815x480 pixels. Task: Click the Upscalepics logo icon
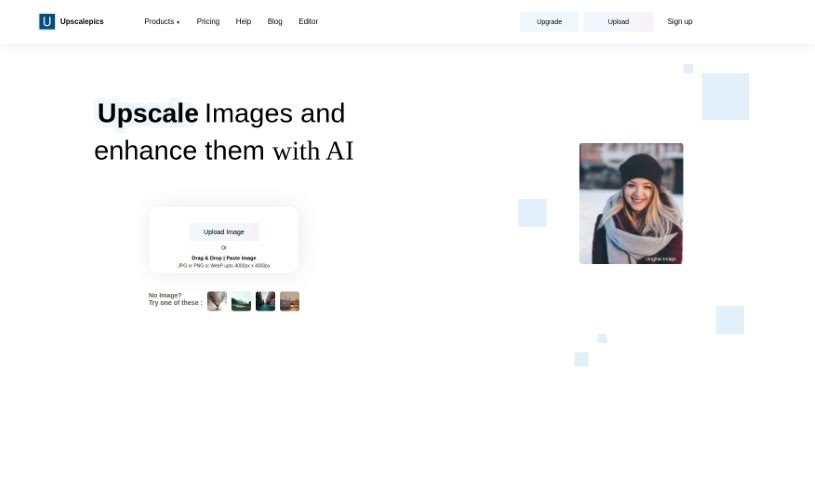pos(47,21)
